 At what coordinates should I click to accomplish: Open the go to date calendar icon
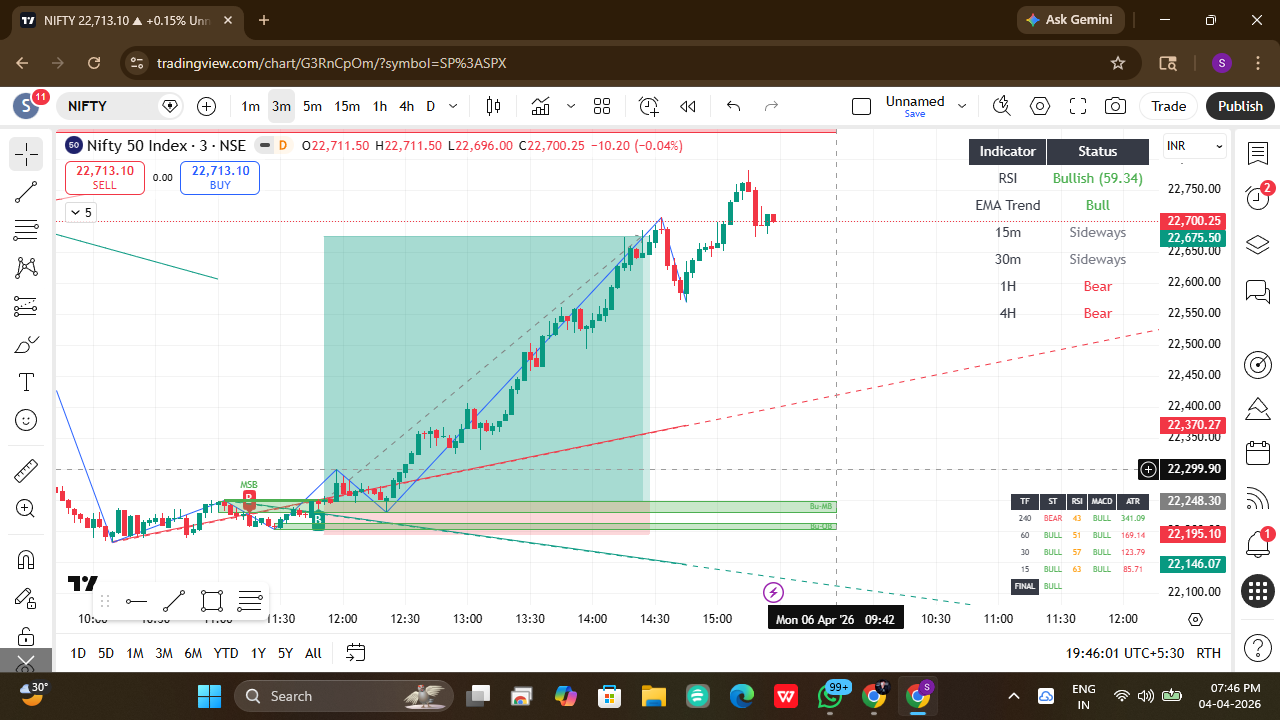point(356,653)
